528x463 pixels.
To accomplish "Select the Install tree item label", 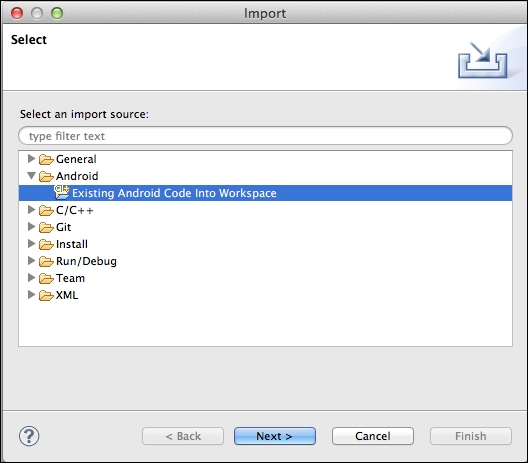I will (72, 244).
